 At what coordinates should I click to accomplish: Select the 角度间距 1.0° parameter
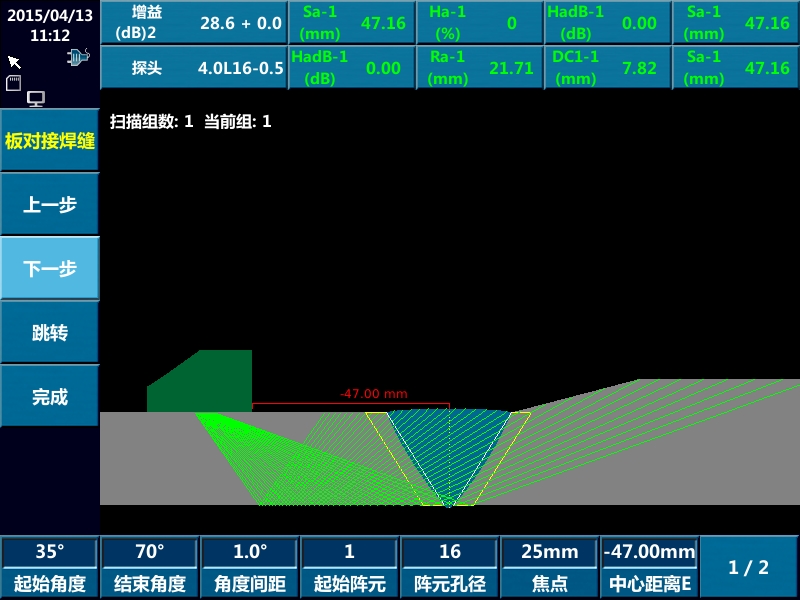pyautogui.click(x=250, y=567)
